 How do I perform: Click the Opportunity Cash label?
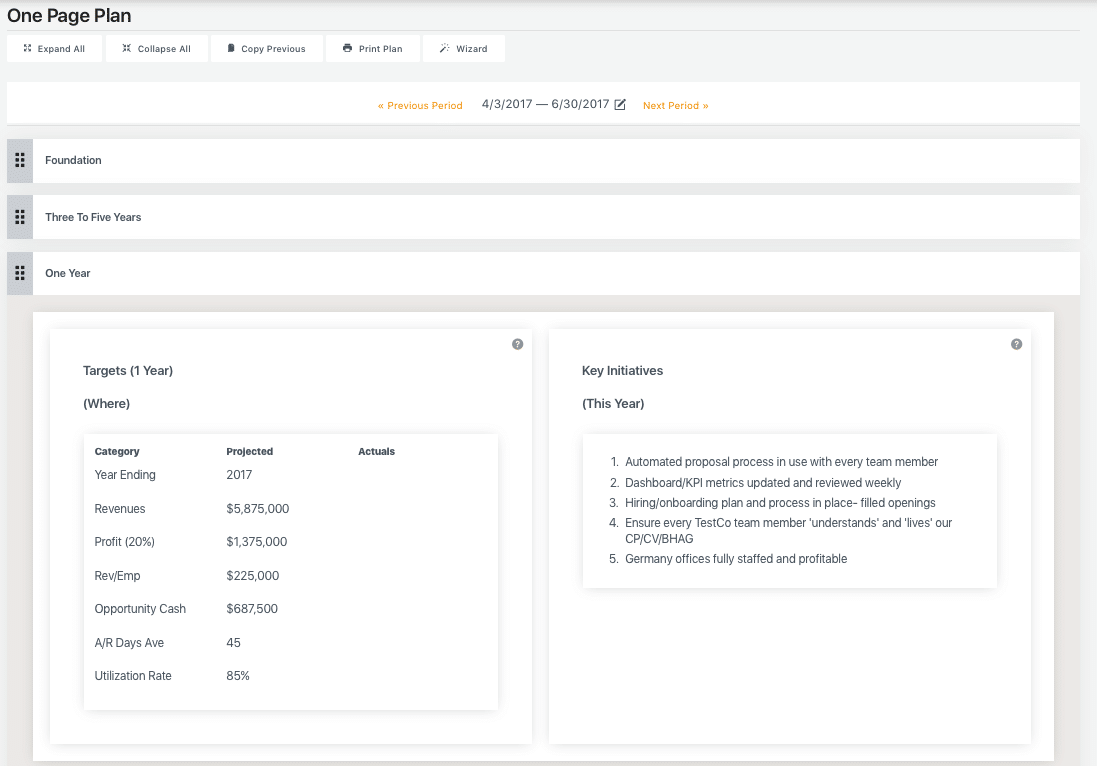[140, 609]
